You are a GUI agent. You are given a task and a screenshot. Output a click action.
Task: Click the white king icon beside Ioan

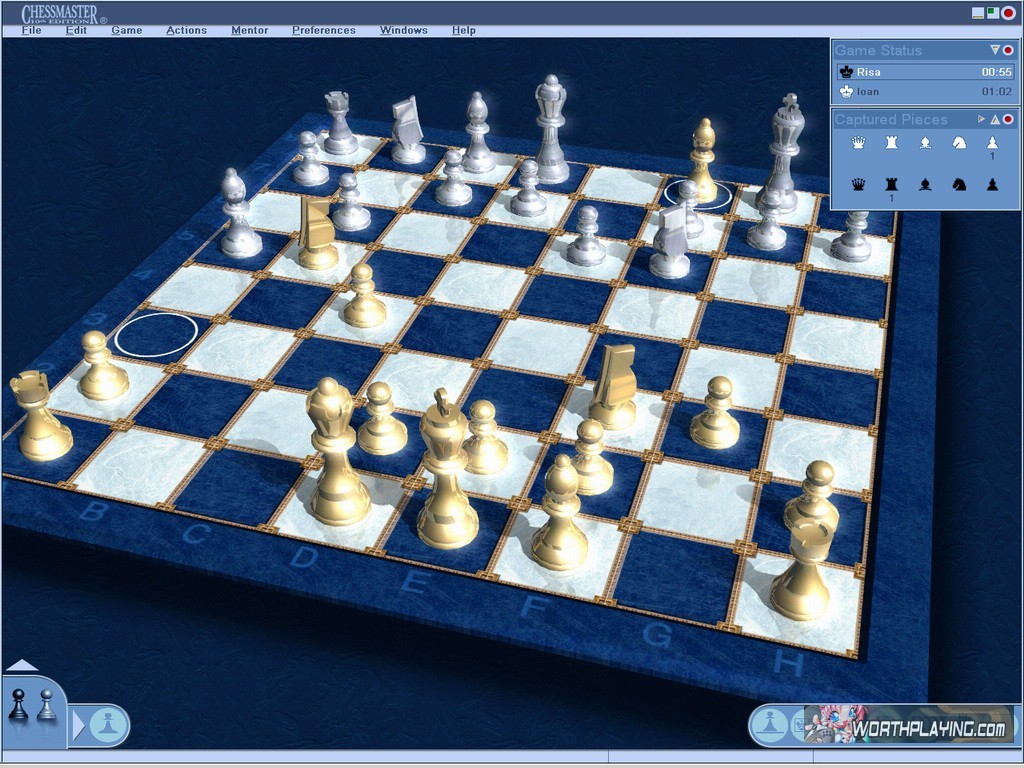[x=846, y=92]
